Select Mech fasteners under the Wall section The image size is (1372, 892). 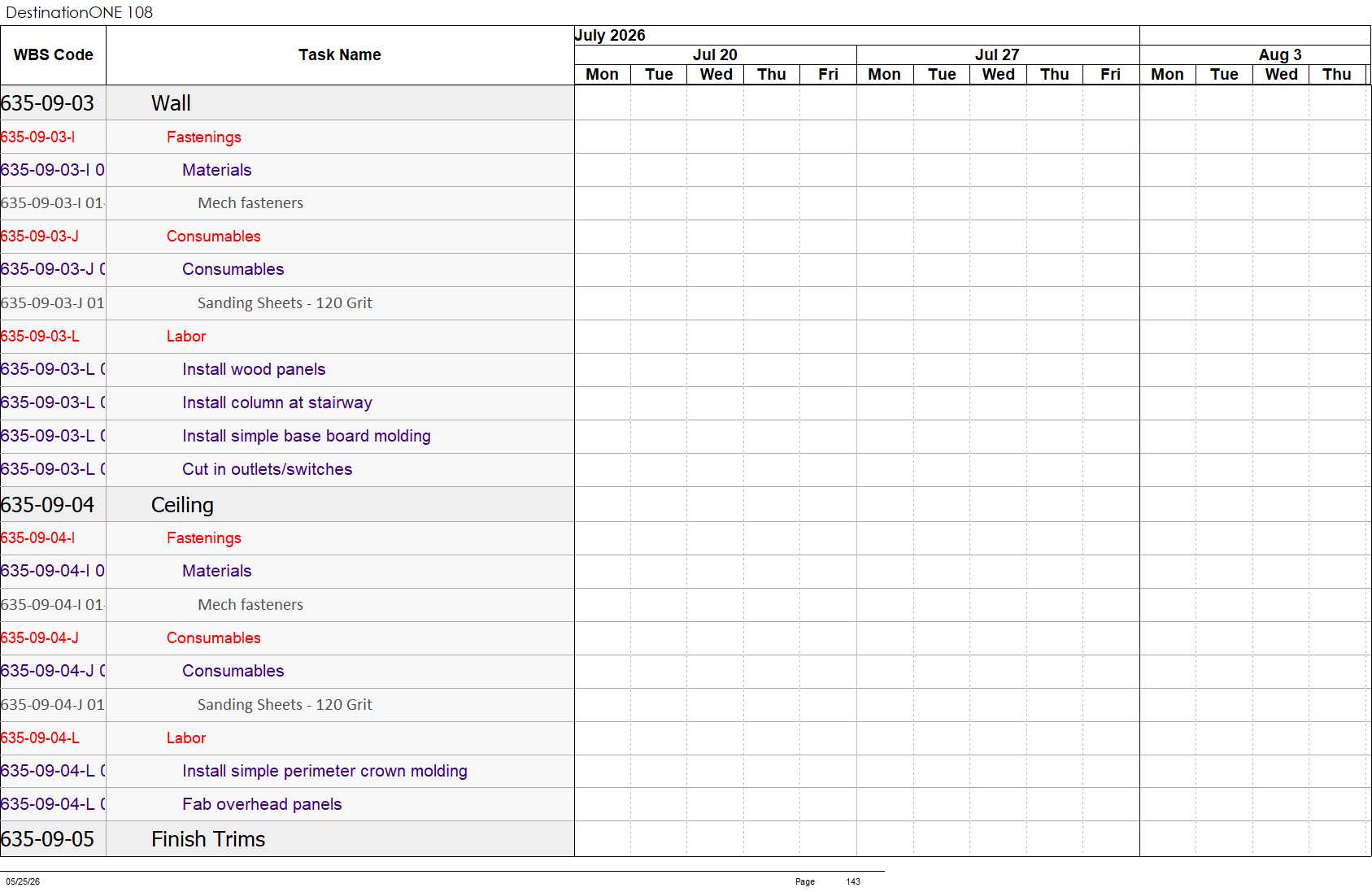tap(250, 203)
